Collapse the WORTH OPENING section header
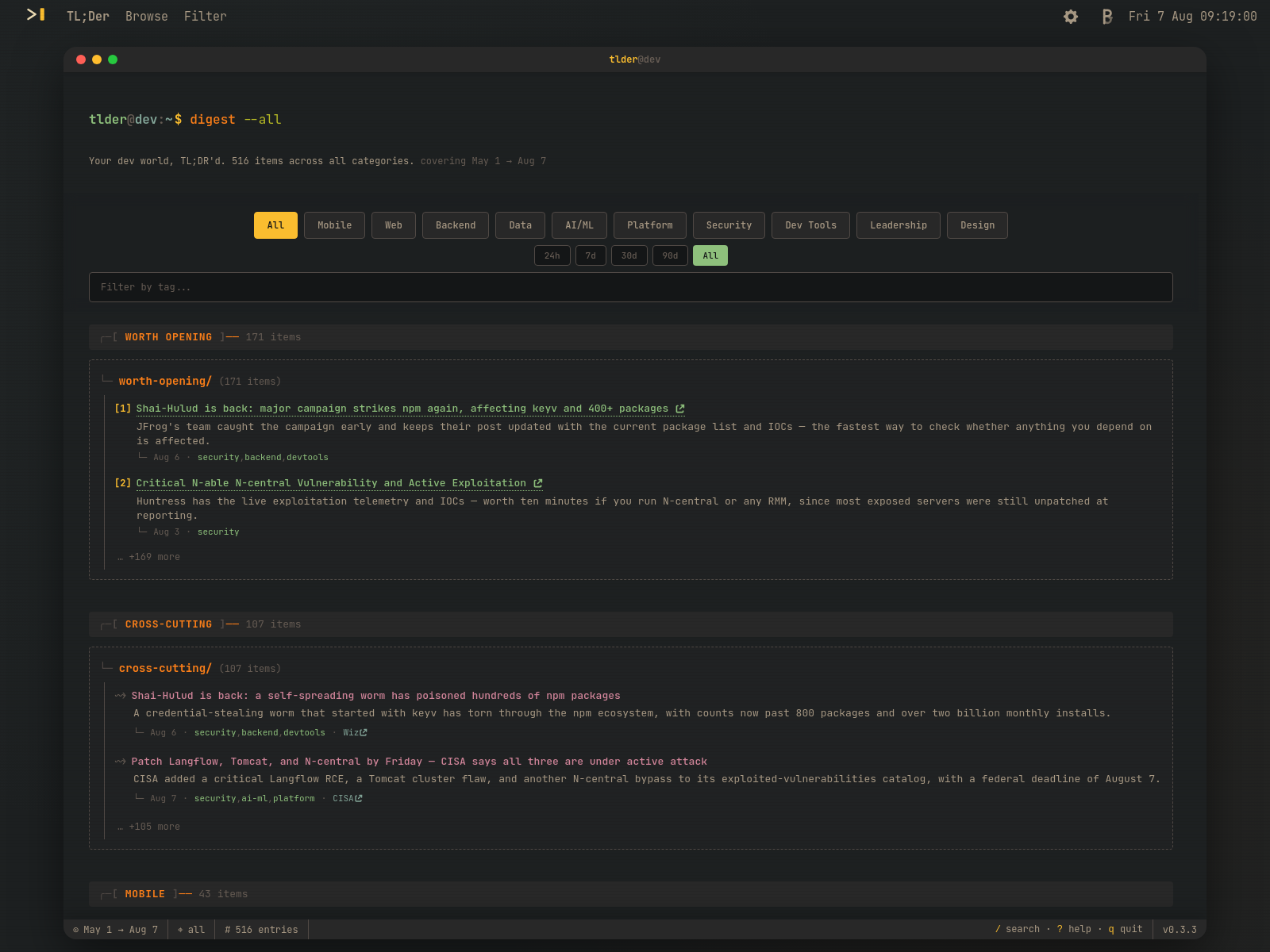The width and height of the screenshot is (1270, 952). 631,337
